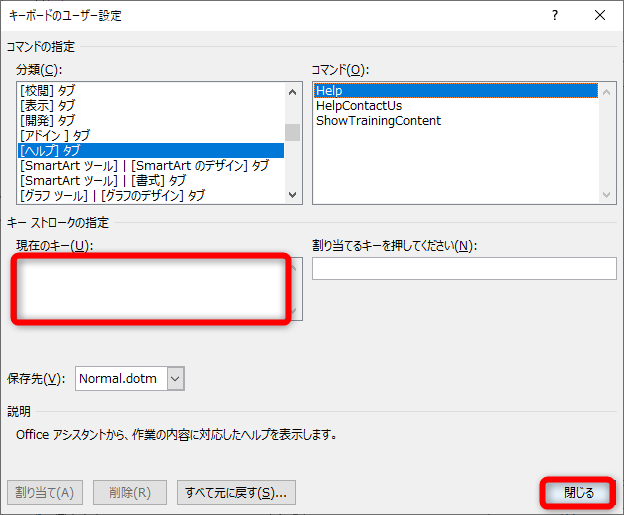This screenshot has width=624, height=515.
Task: Select [表示] タブ in category list
Action: tap(151, 105)
